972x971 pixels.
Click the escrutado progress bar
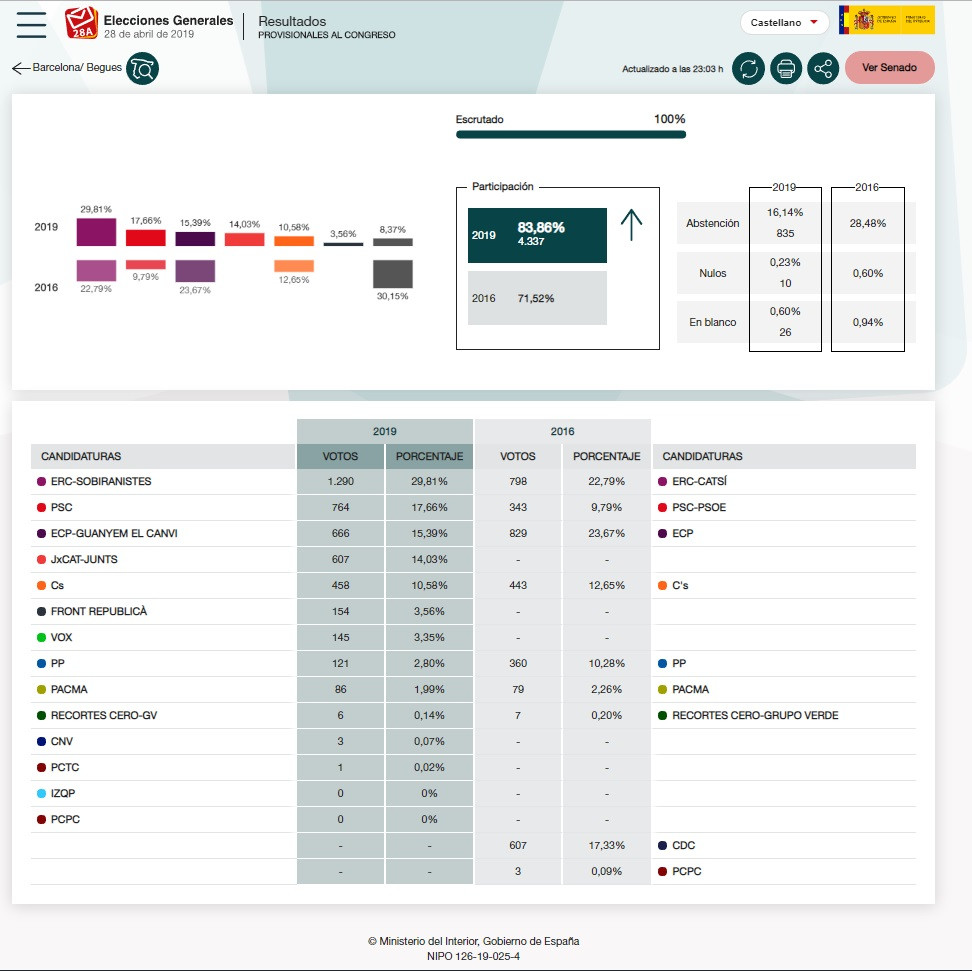tap(570, 134)
